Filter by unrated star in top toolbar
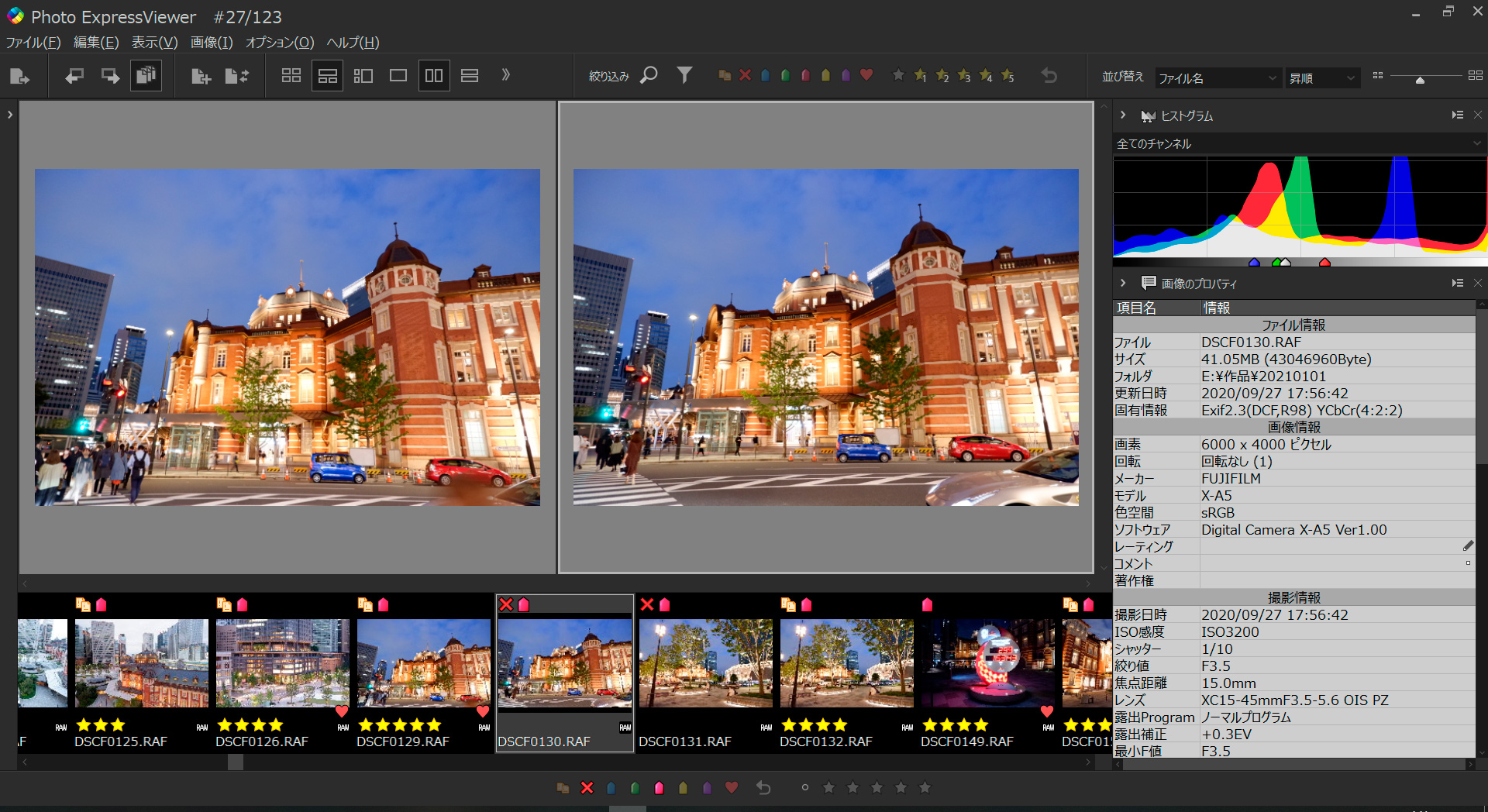 point(898,75)
